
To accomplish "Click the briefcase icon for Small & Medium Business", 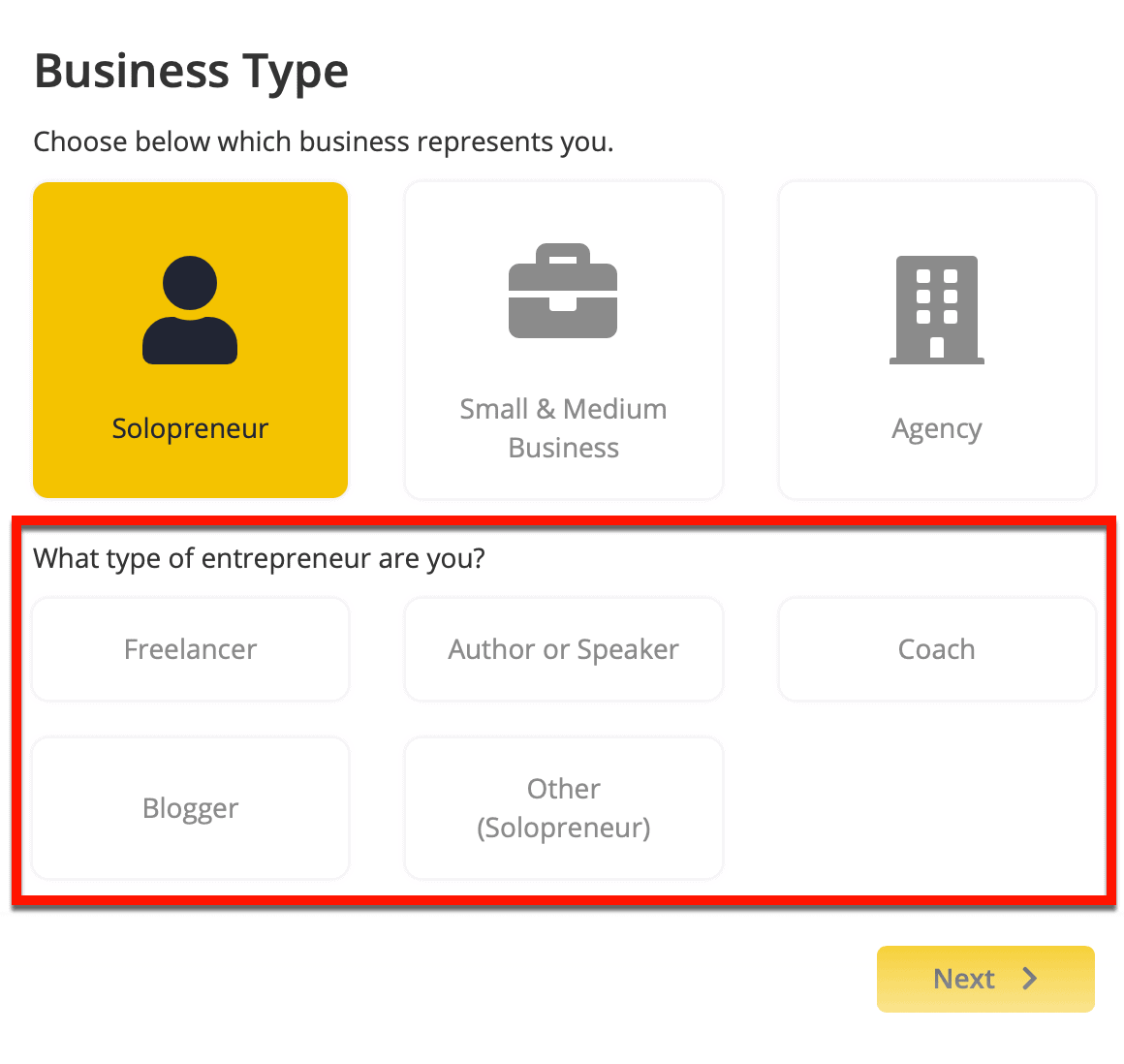I will tap(563, 291).
